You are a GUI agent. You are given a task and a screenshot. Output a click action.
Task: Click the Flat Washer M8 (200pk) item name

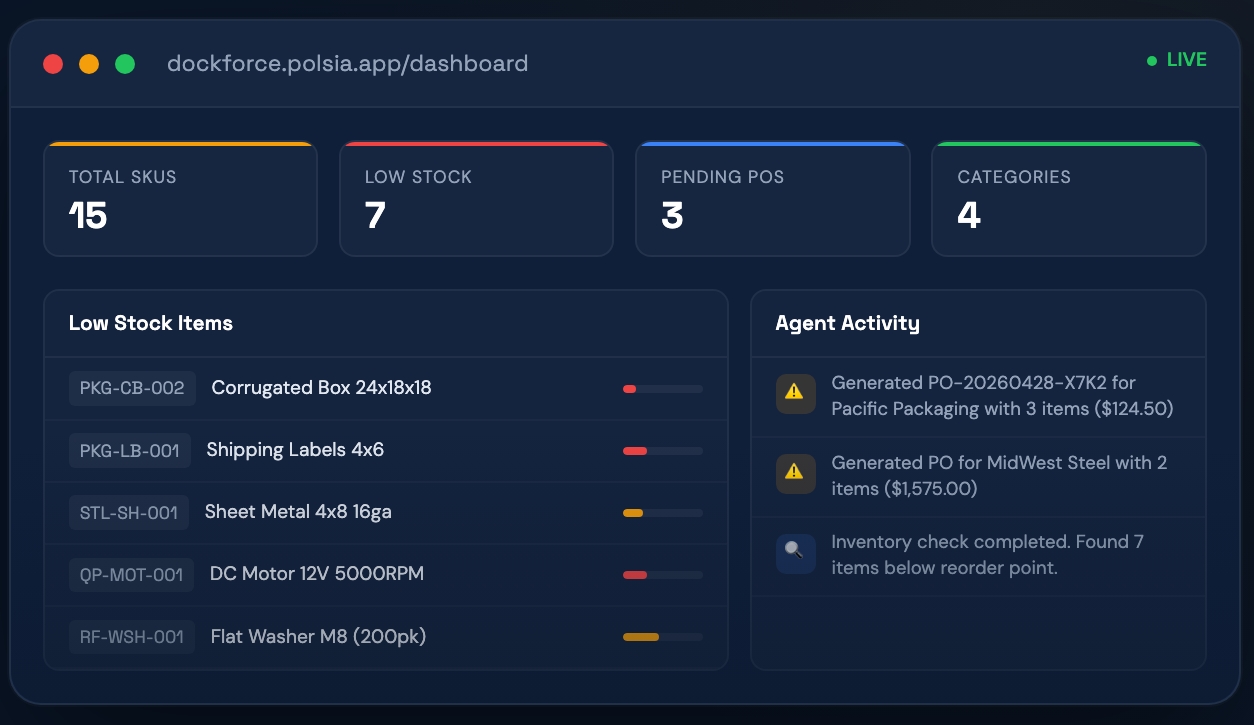[x=319, y=636]
